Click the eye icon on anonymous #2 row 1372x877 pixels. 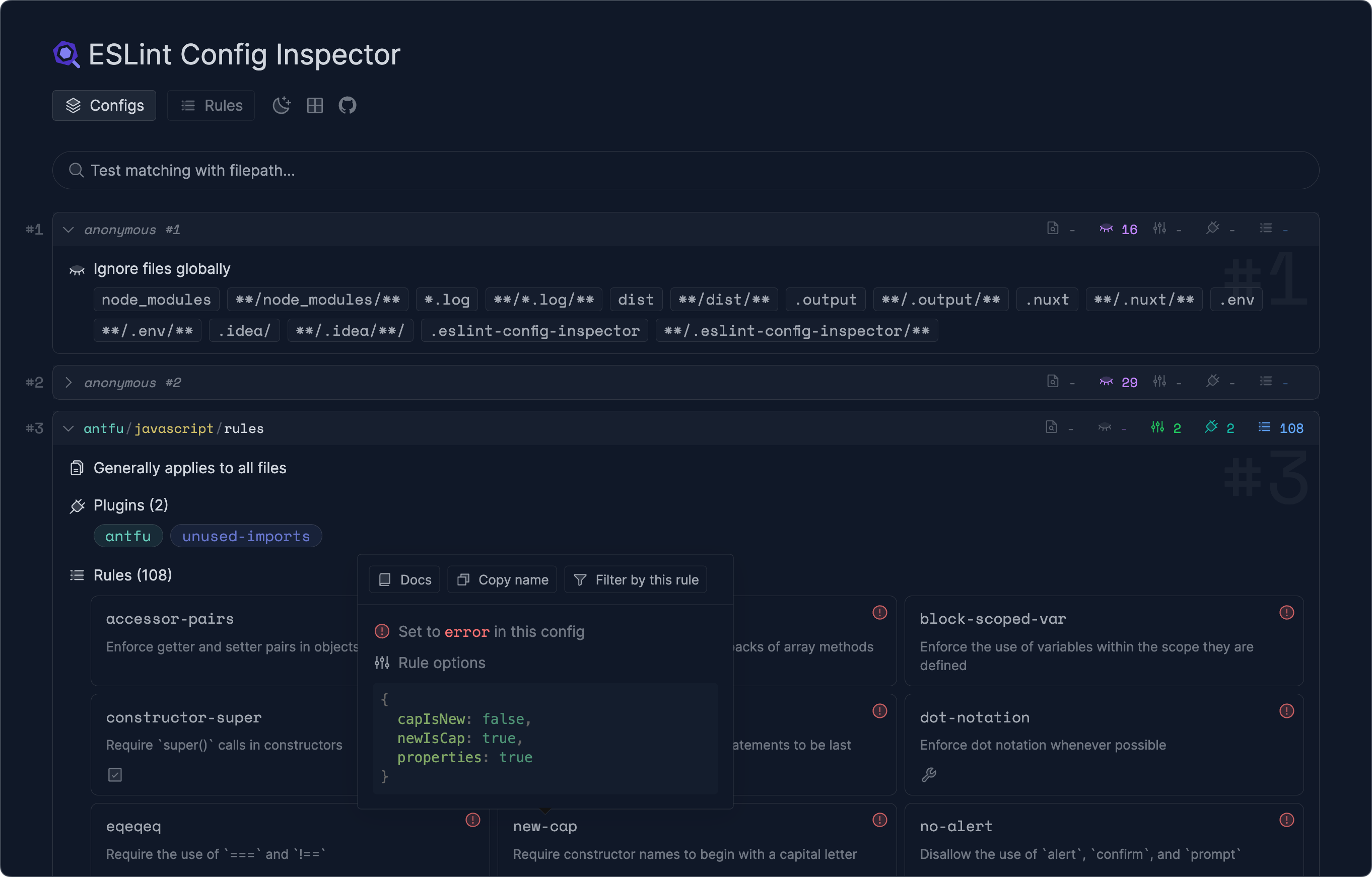pyautogui.click(x=1107, y=382)
